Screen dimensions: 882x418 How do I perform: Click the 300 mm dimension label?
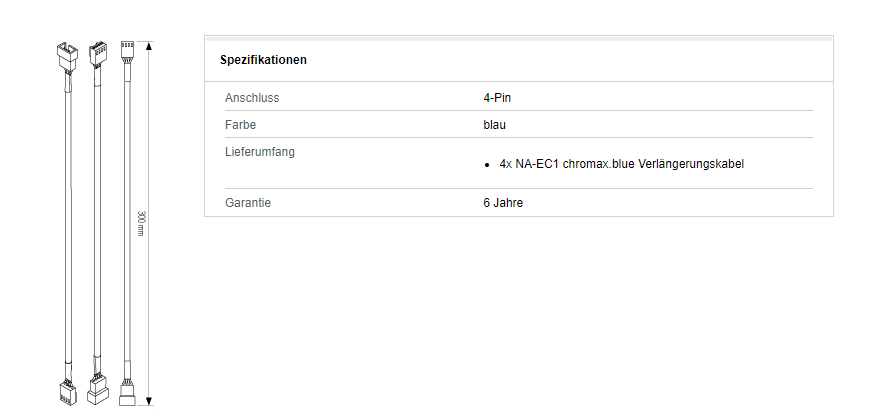pyautogui.click(x=141, y=223)
